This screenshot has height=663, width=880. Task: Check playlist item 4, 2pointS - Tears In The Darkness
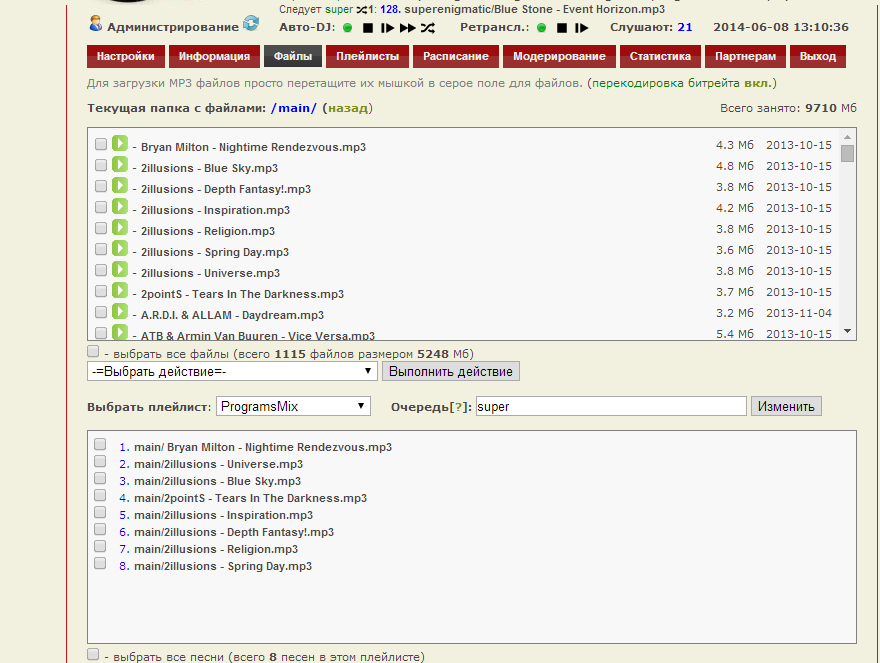click(100, 496)
